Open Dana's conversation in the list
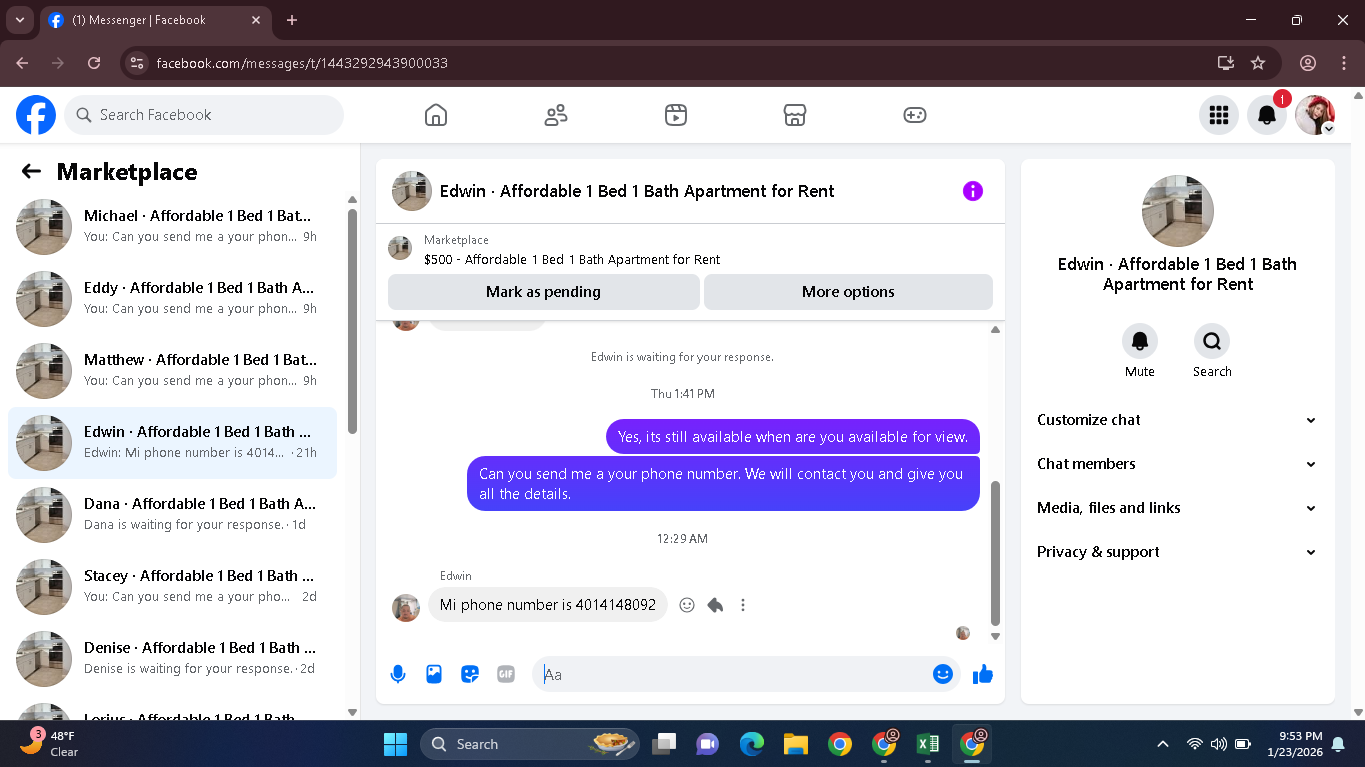 [172, 514]
